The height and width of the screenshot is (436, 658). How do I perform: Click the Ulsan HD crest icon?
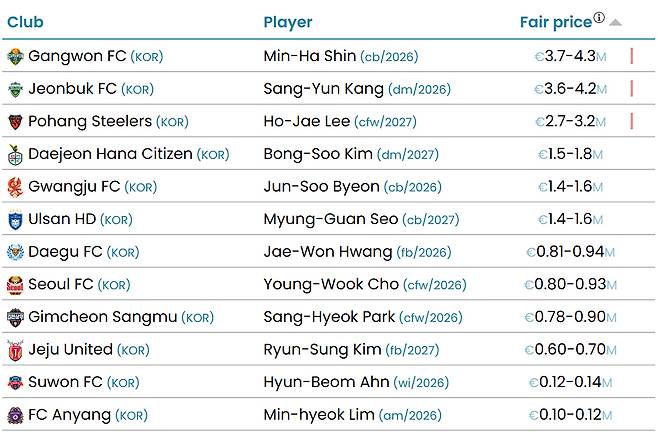point(15,220)
